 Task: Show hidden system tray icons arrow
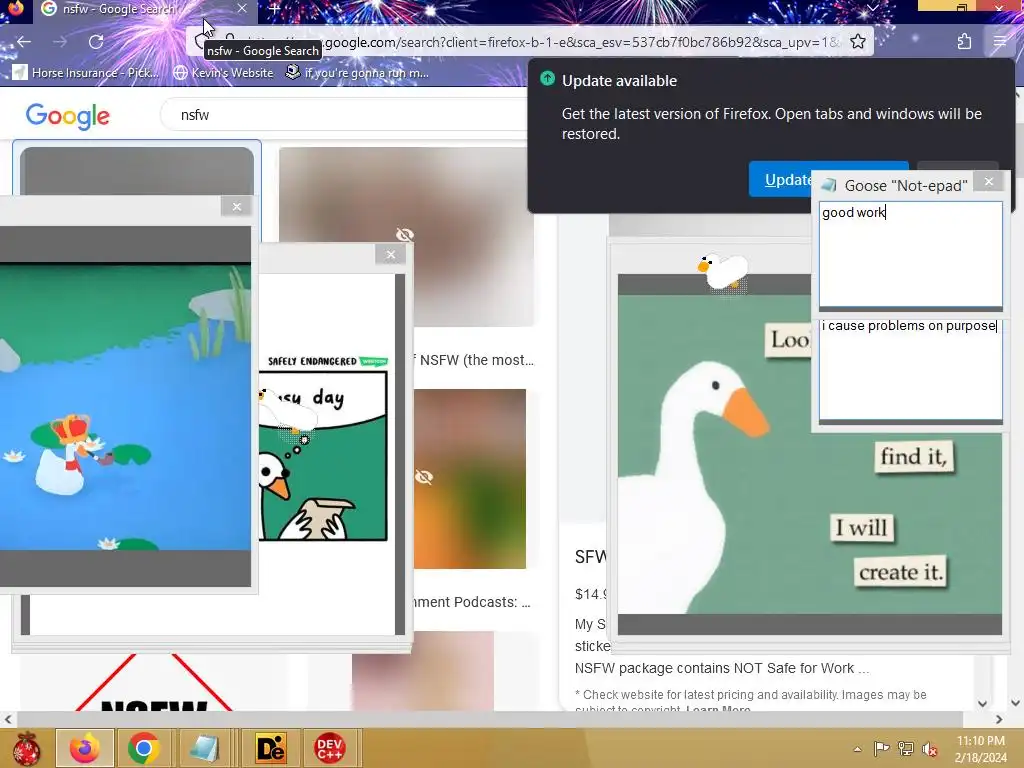(x=857, y=749)
